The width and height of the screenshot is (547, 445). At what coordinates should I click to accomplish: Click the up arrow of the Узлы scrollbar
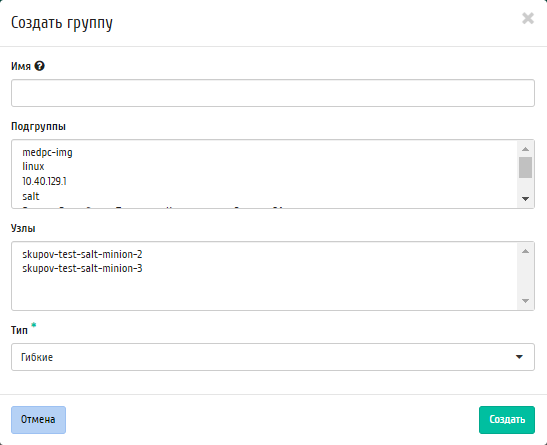(x=525, y=251)
